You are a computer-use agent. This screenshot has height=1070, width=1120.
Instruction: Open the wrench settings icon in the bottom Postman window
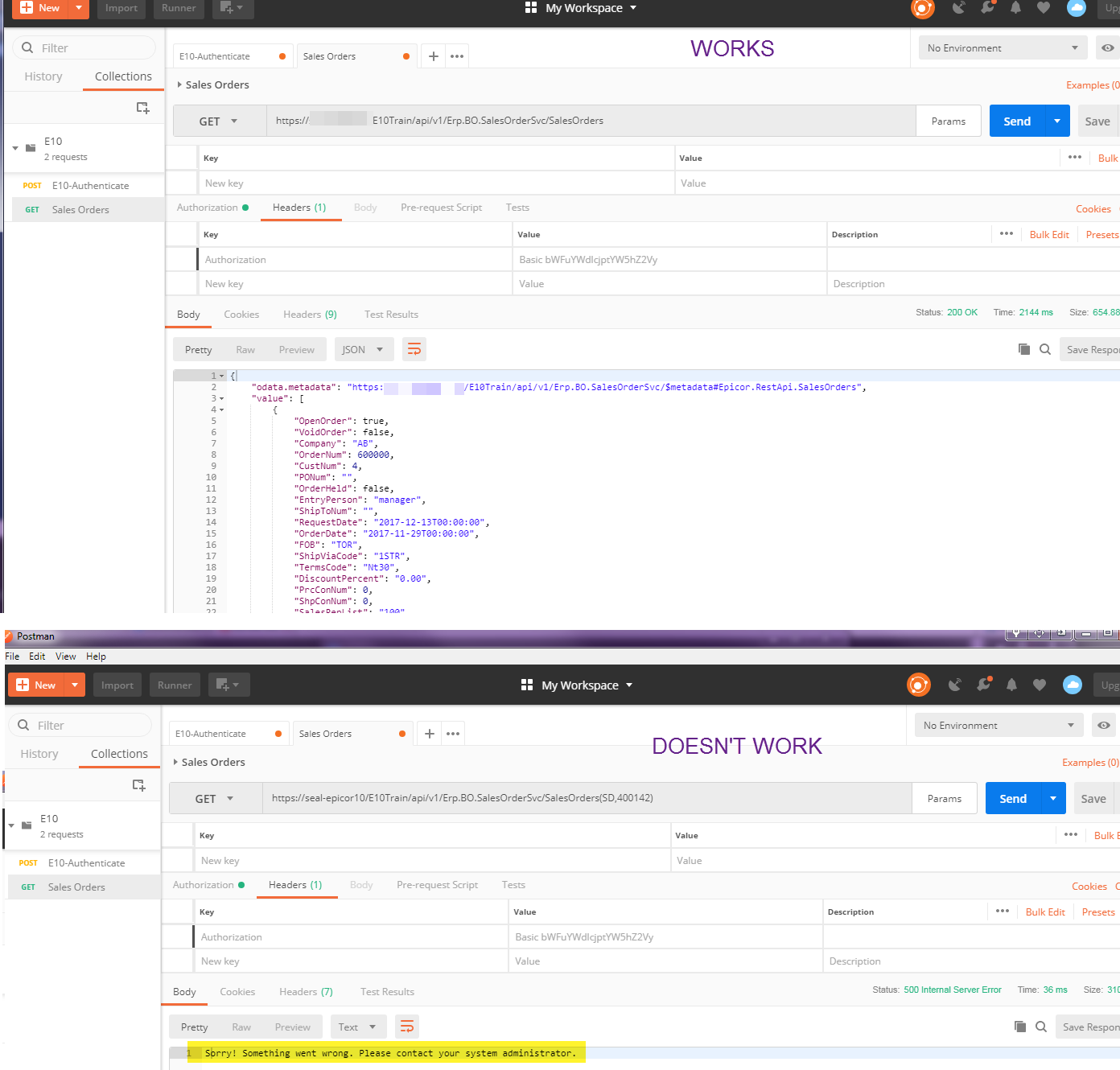(983, 685)
